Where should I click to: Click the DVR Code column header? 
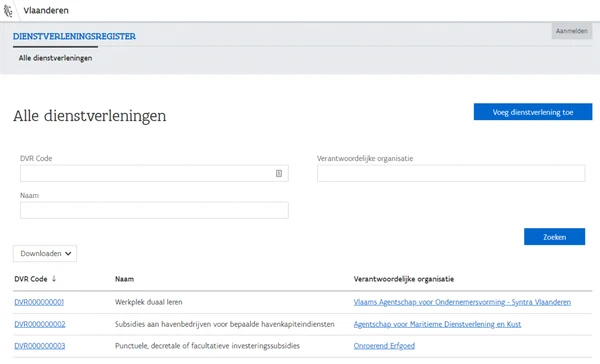tap(31, 279)
